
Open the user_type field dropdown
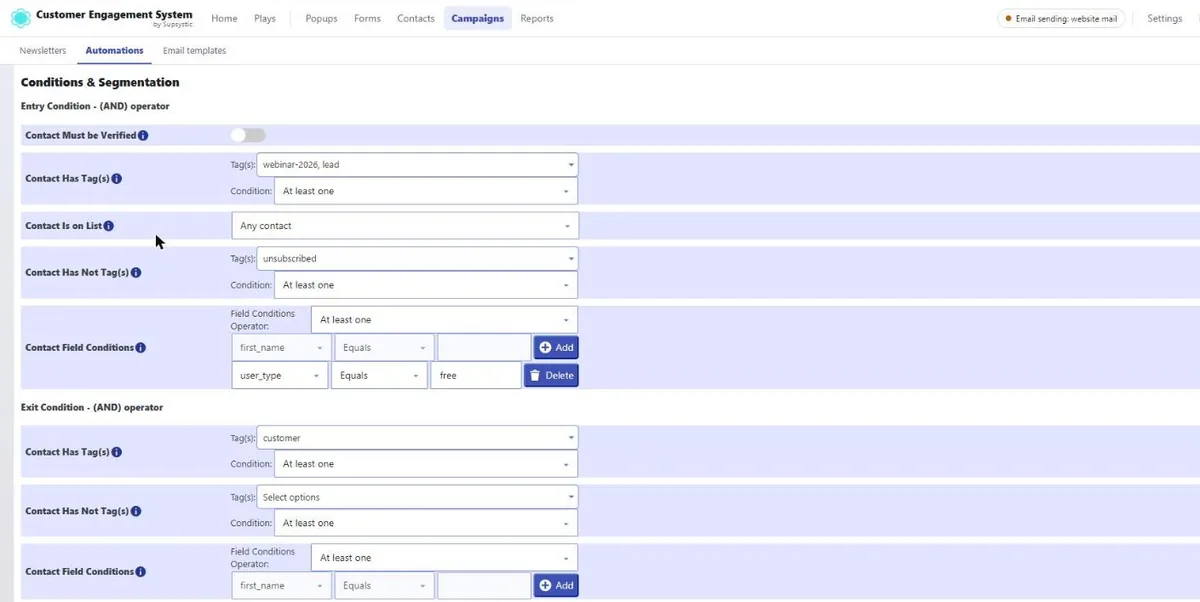click(279, 376)
